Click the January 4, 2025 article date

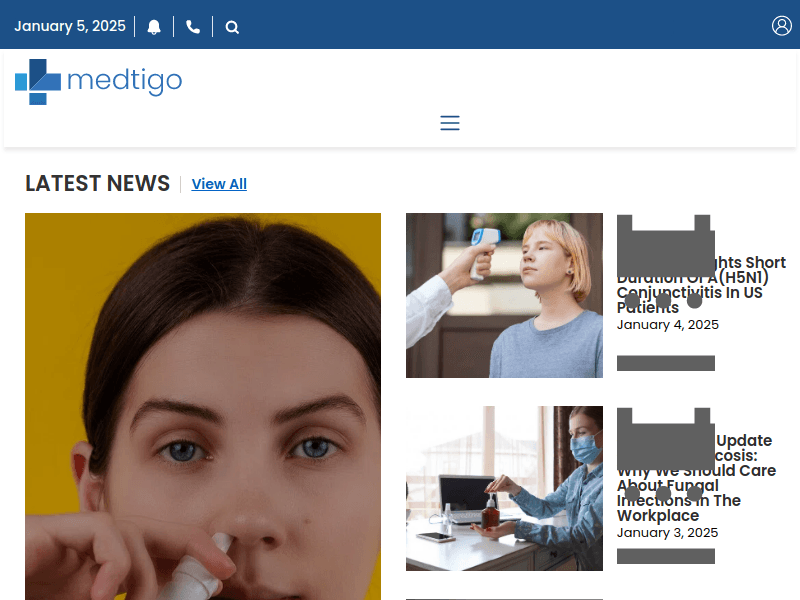click(667, 325)
